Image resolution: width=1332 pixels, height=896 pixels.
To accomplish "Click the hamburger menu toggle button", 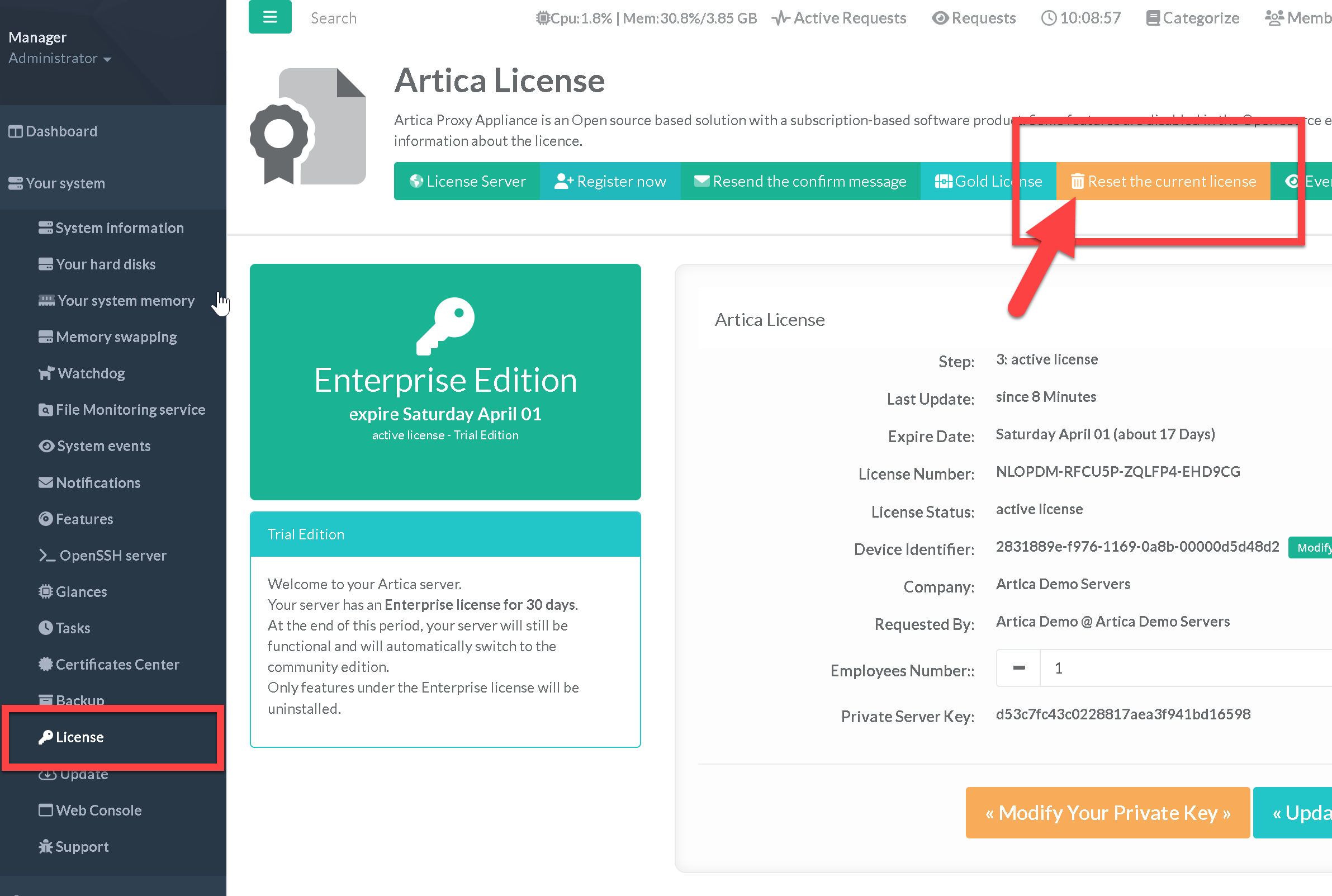I will pyautogui.click(x=270, y=17).
